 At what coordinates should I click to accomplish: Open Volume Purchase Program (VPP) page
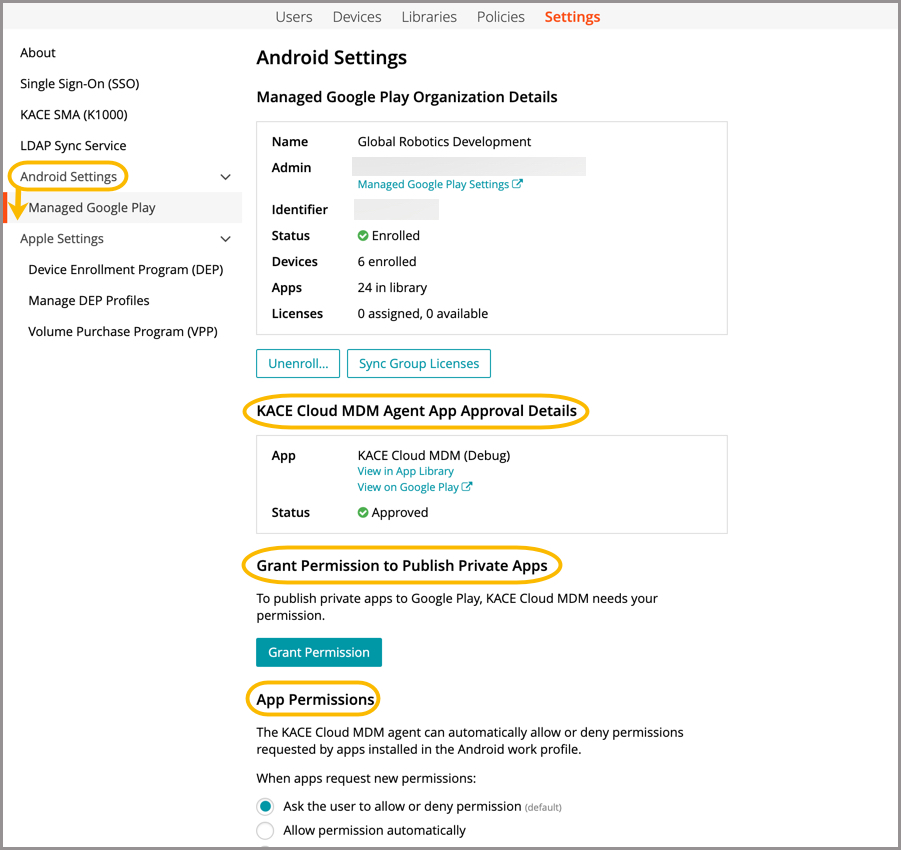click(122, 332)
